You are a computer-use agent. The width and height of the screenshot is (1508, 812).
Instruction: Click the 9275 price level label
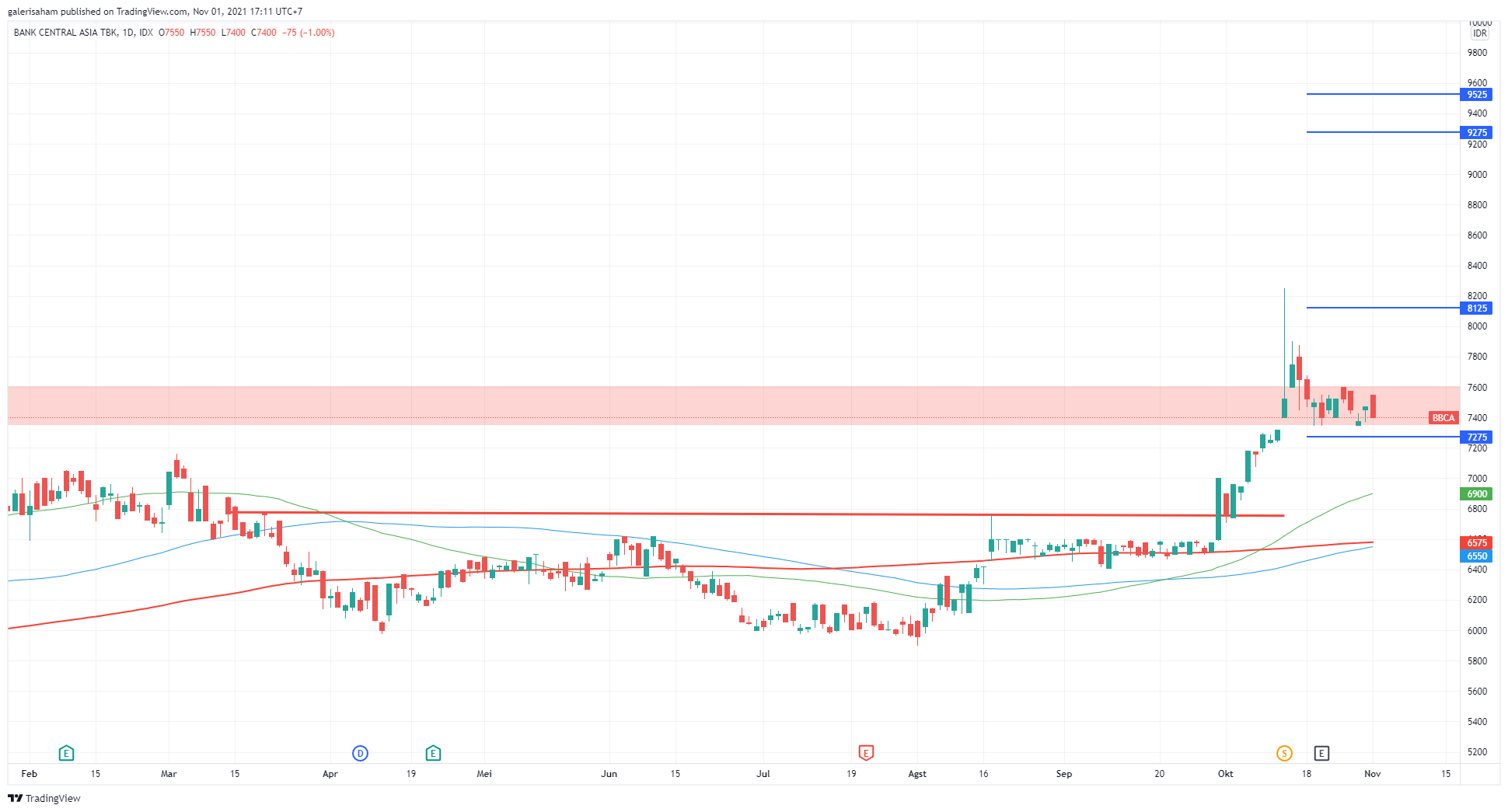pos(1477,133)
